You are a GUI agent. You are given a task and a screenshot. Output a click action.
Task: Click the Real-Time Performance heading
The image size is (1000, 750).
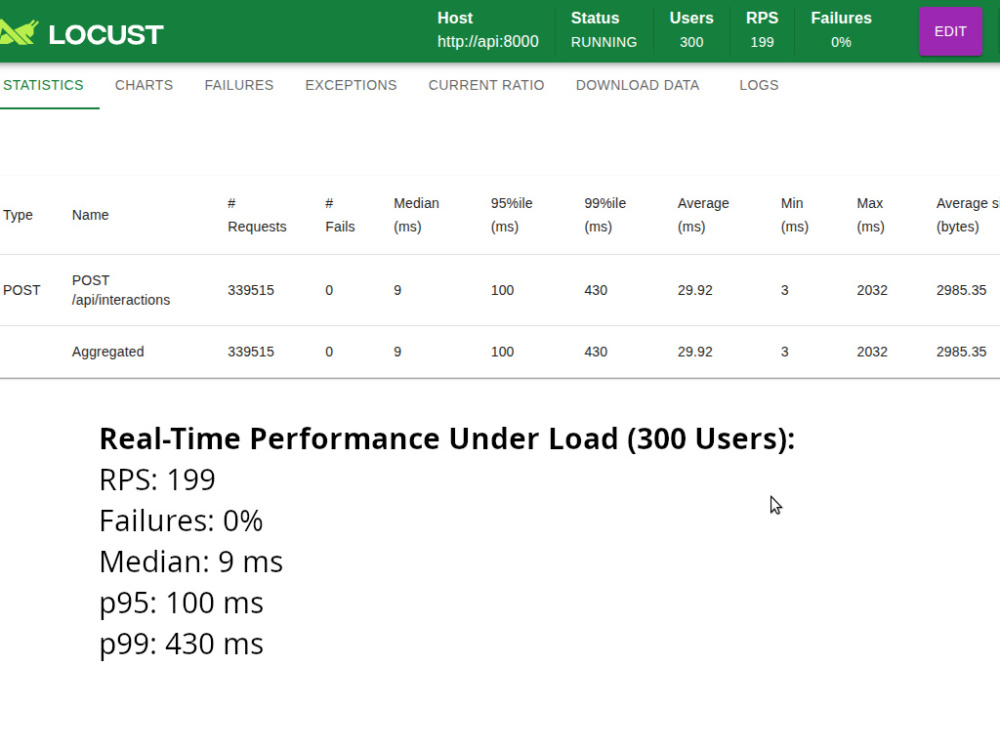tap(447, 439)
